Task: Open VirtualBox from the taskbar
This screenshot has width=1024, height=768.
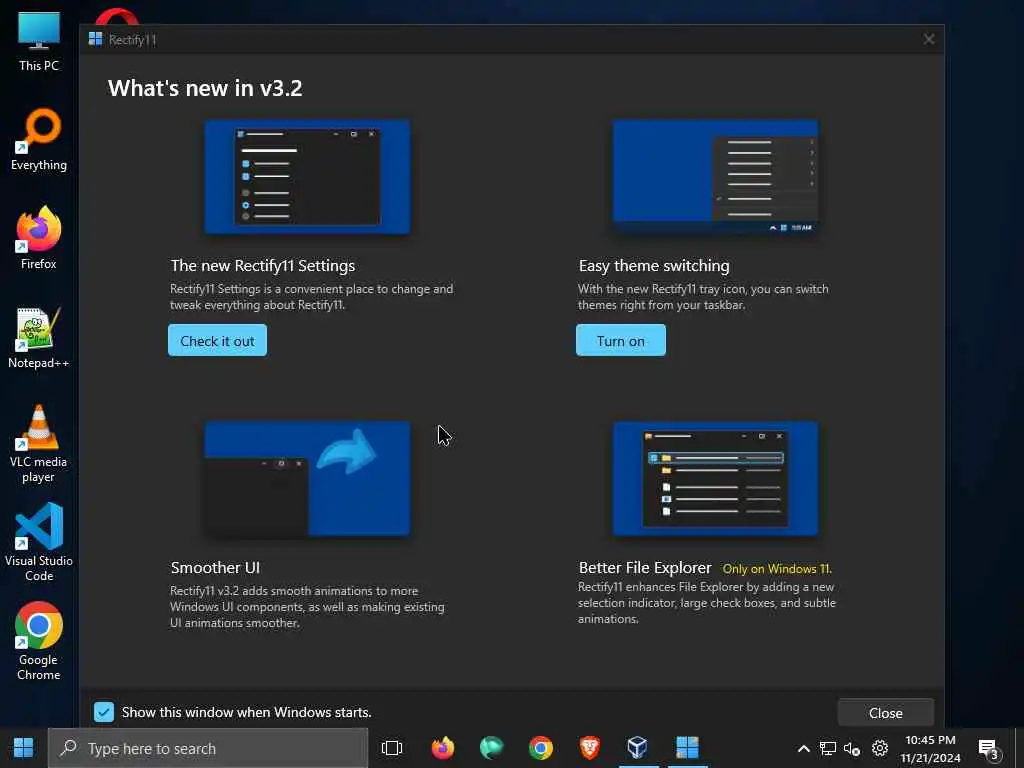Action: point(637,748)
